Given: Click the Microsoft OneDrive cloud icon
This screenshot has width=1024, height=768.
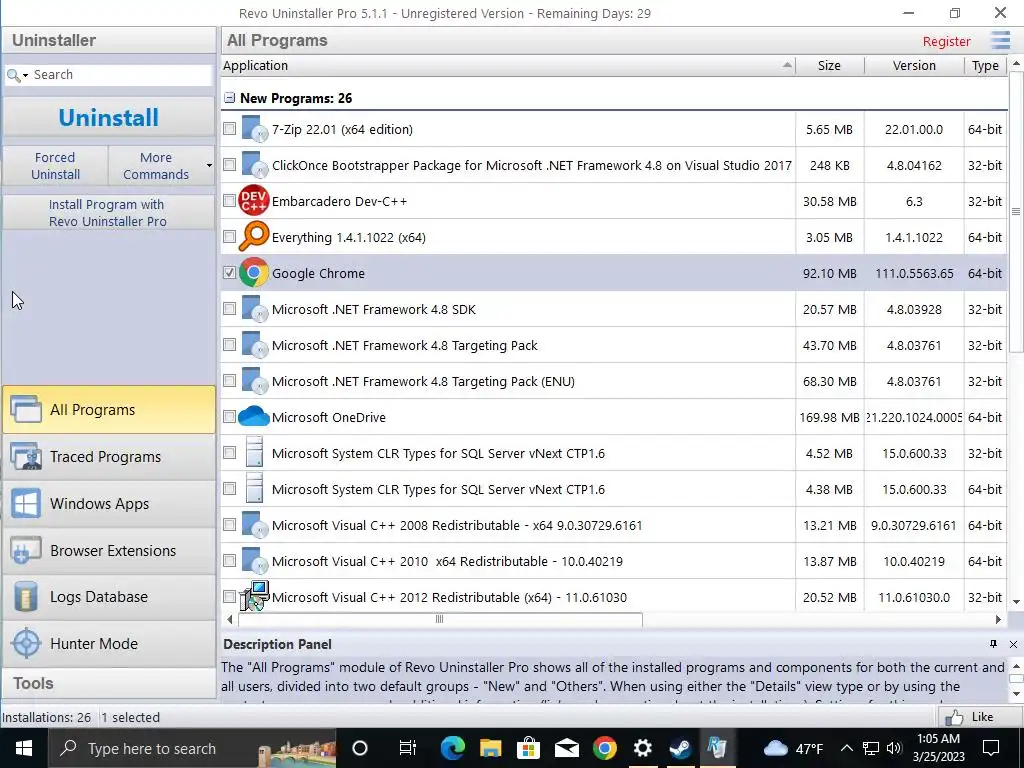Looking at the screenshot, I should [254, 416].
